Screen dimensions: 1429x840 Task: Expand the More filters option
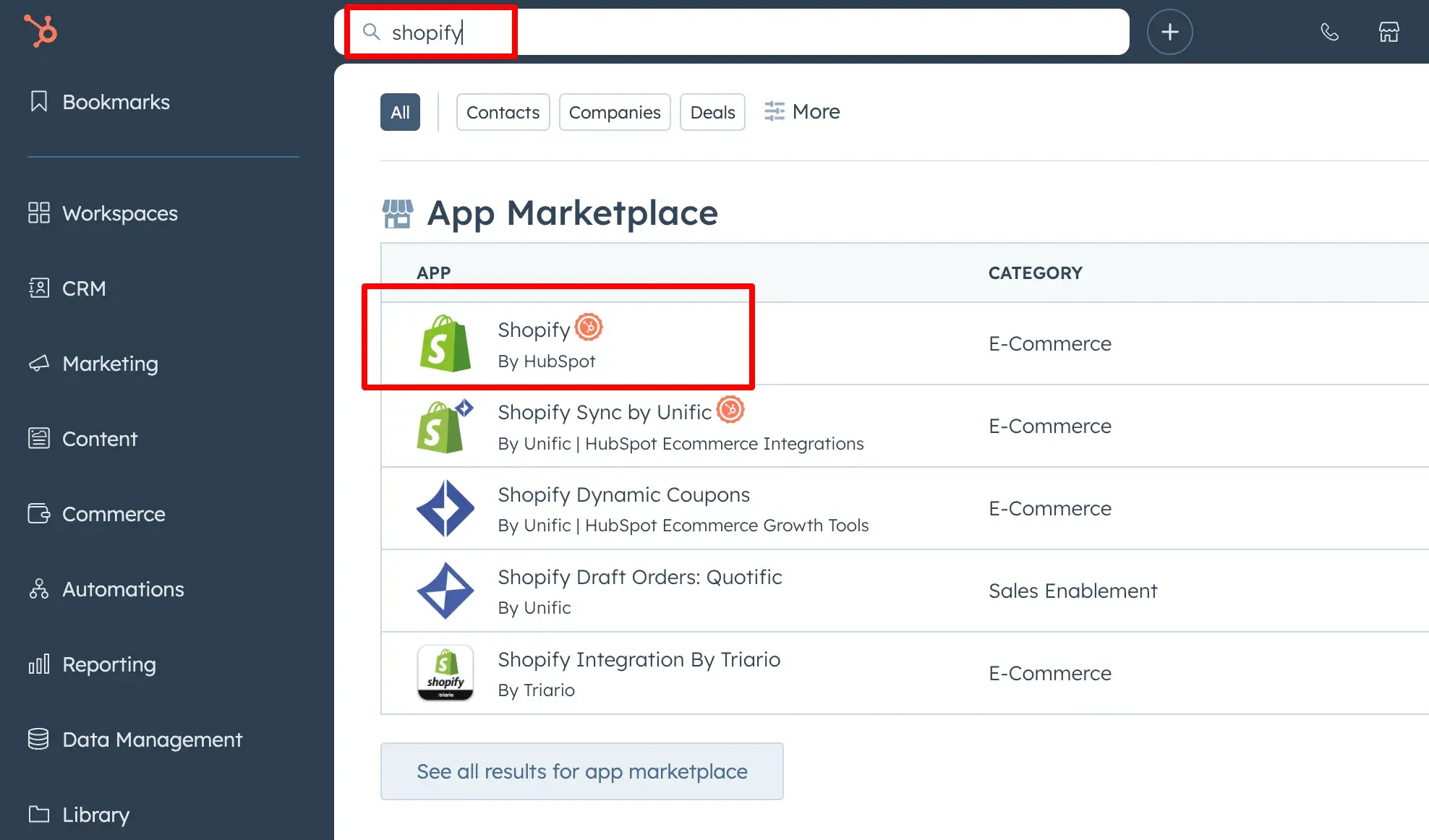[802, 111]
